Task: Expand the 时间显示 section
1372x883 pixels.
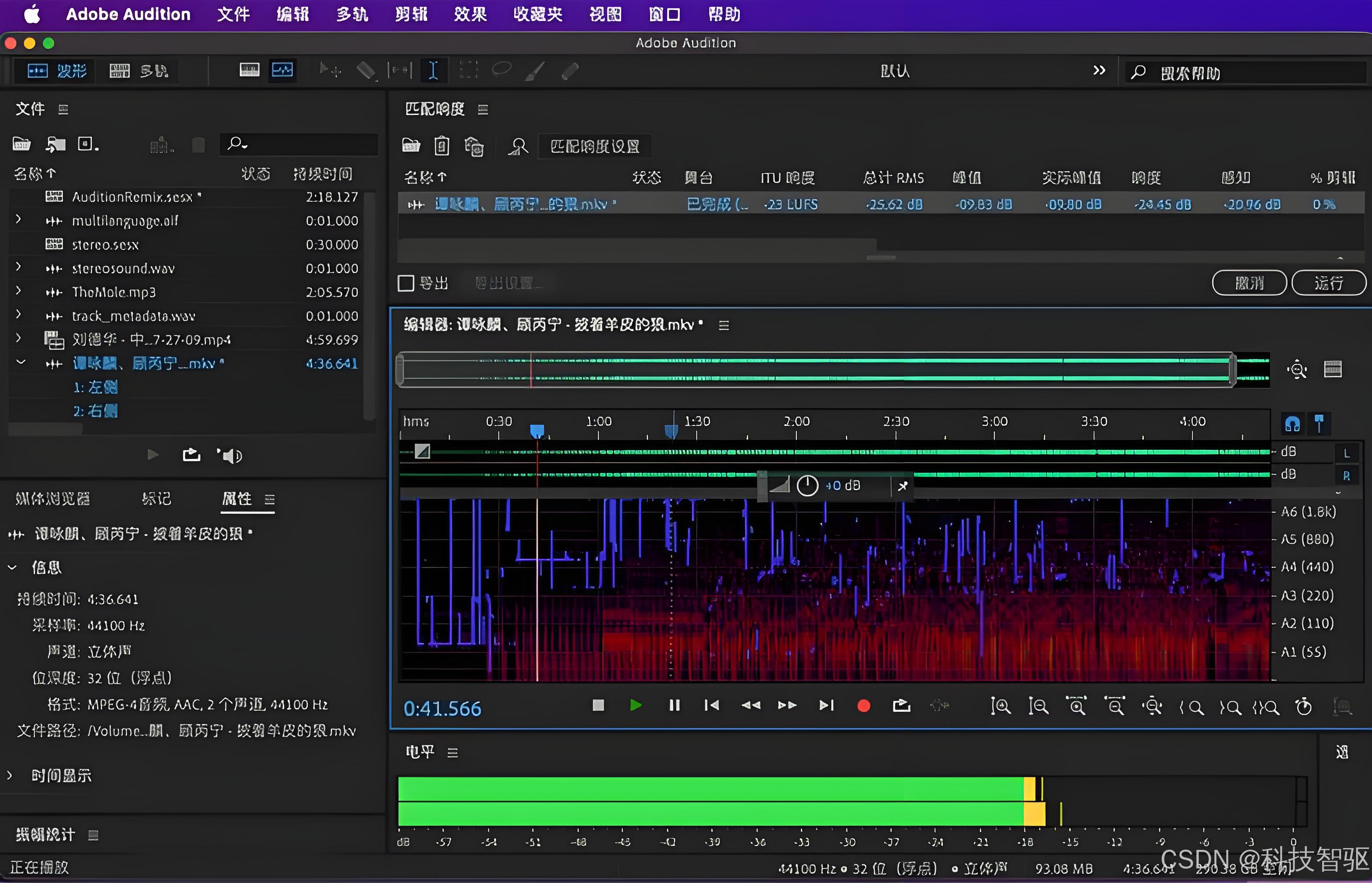Action: (x=10, y=775)
